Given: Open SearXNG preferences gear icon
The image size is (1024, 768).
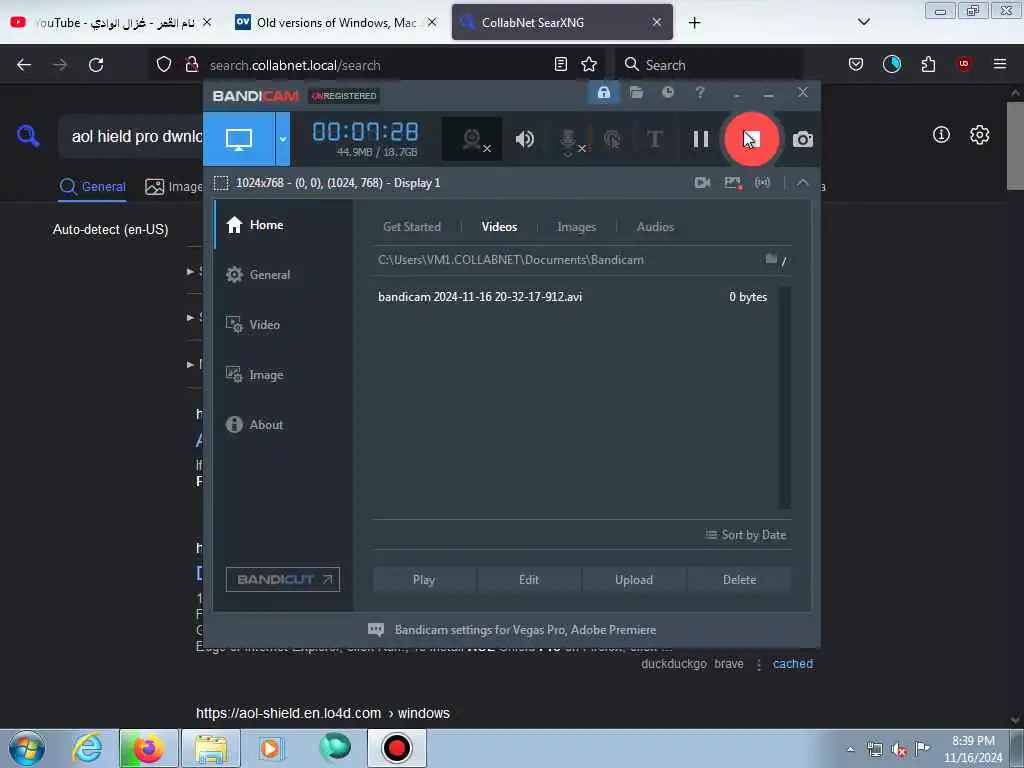Looking at the screenshot, I should click(x=980, y=135).
